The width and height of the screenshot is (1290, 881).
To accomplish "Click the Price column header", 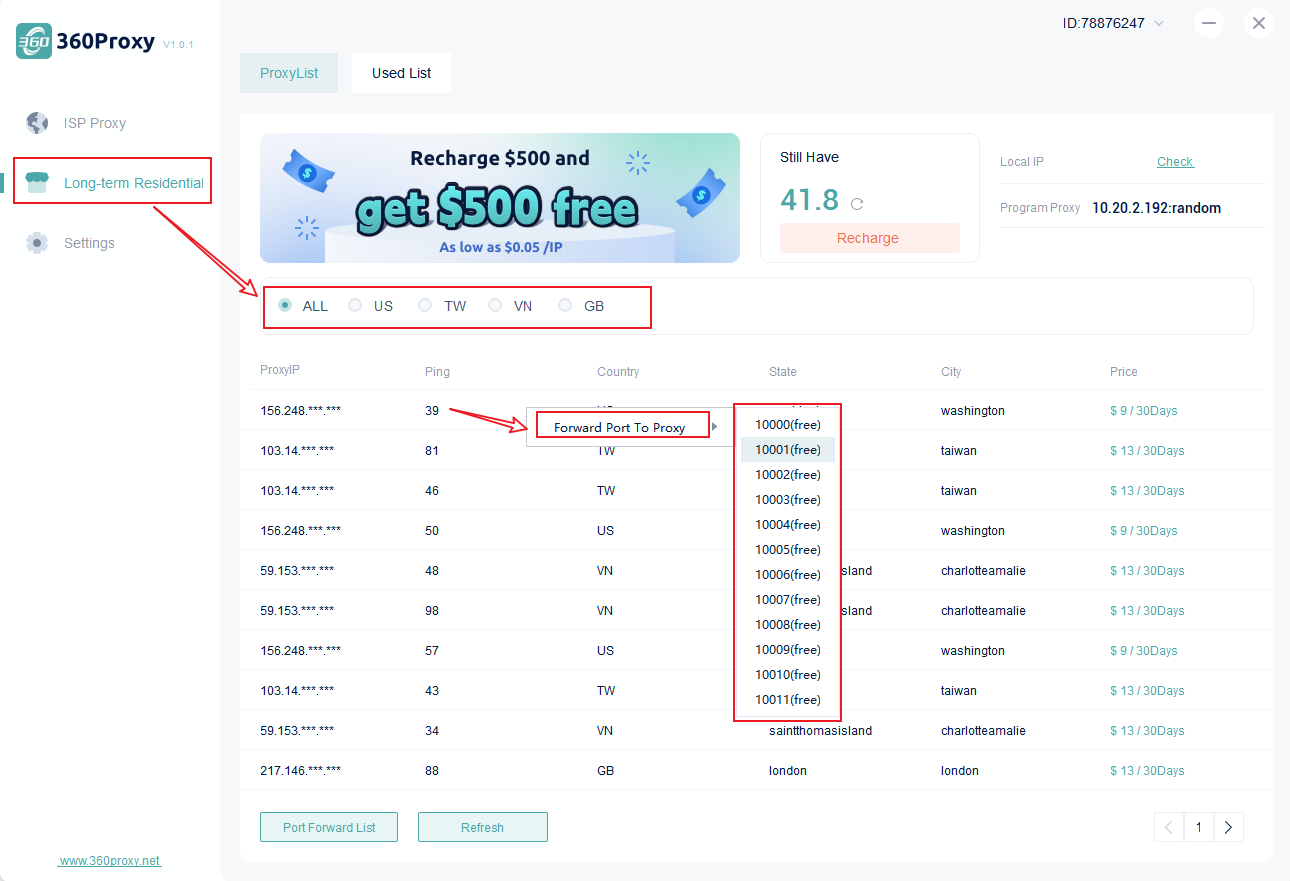I will pyautogui.click(x=1124, y=372).
